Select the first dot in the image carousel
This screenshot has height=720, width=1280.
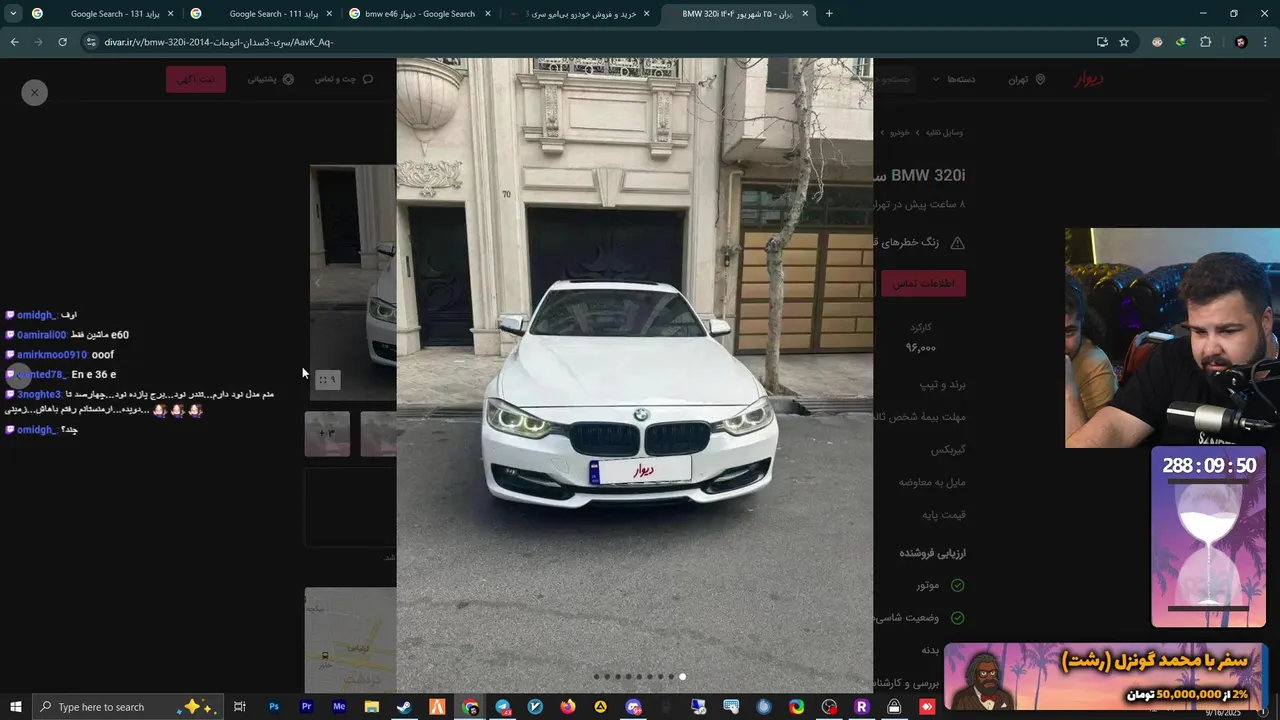597,677
